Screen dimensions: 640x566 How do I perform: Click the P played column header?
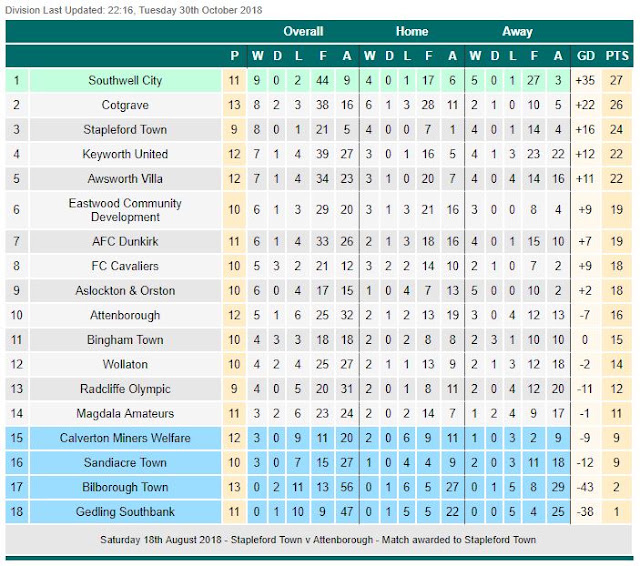(x=234, y=55)
